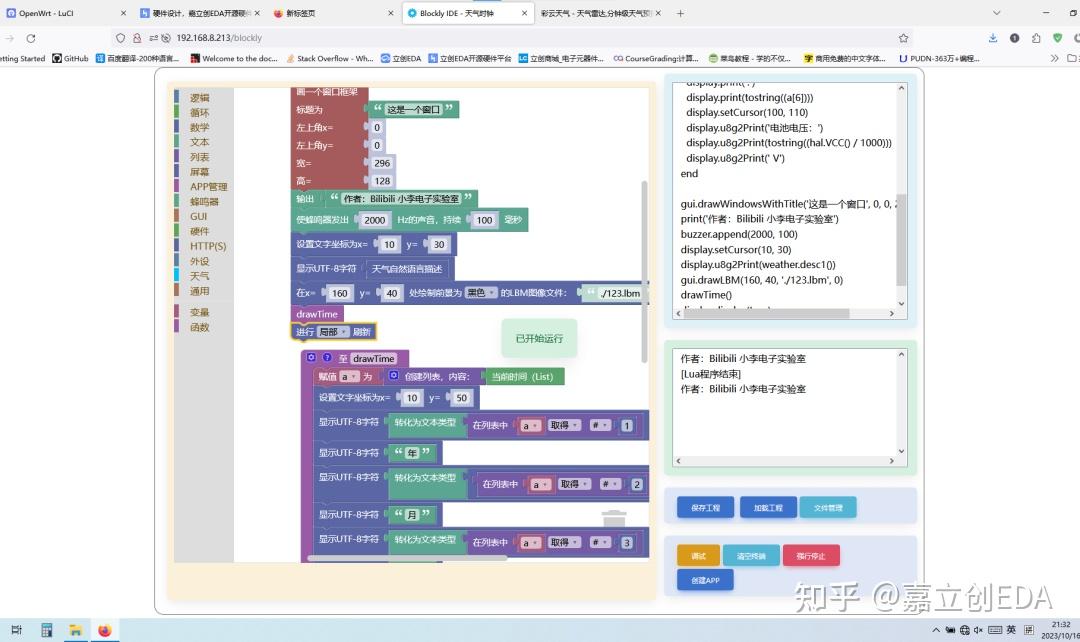Click the gear icon on the drawTime function block

click(x=311, y=358)
